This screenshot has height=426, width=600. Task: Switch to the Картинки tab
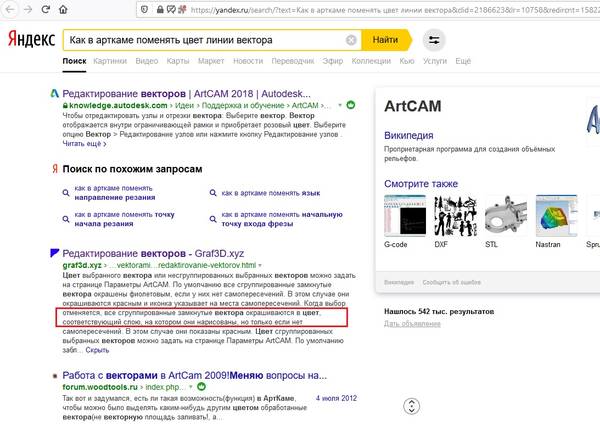click(110, 61)
